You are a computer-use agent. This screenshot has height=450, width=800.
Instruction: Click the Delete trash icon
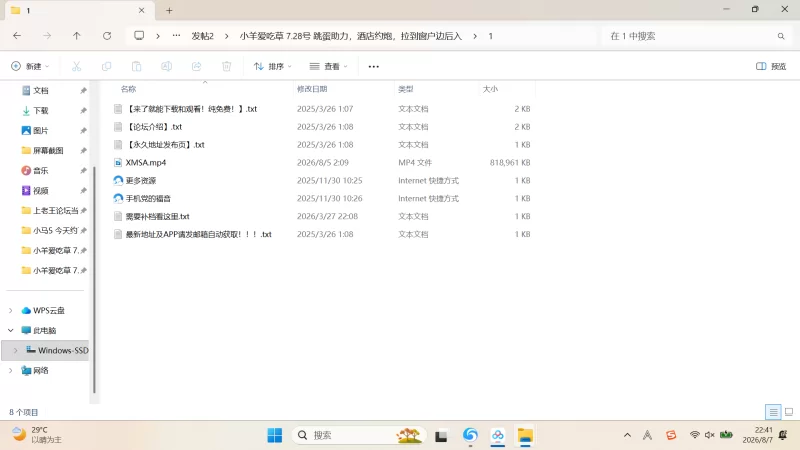[x=227, y=66]
